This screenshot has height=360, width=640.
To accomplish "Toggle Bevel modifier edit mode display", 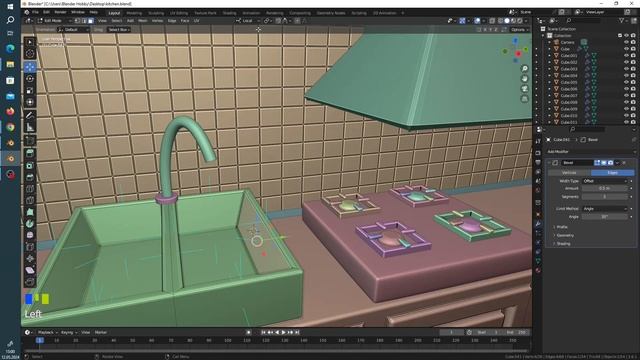I will tap(597, 162).
